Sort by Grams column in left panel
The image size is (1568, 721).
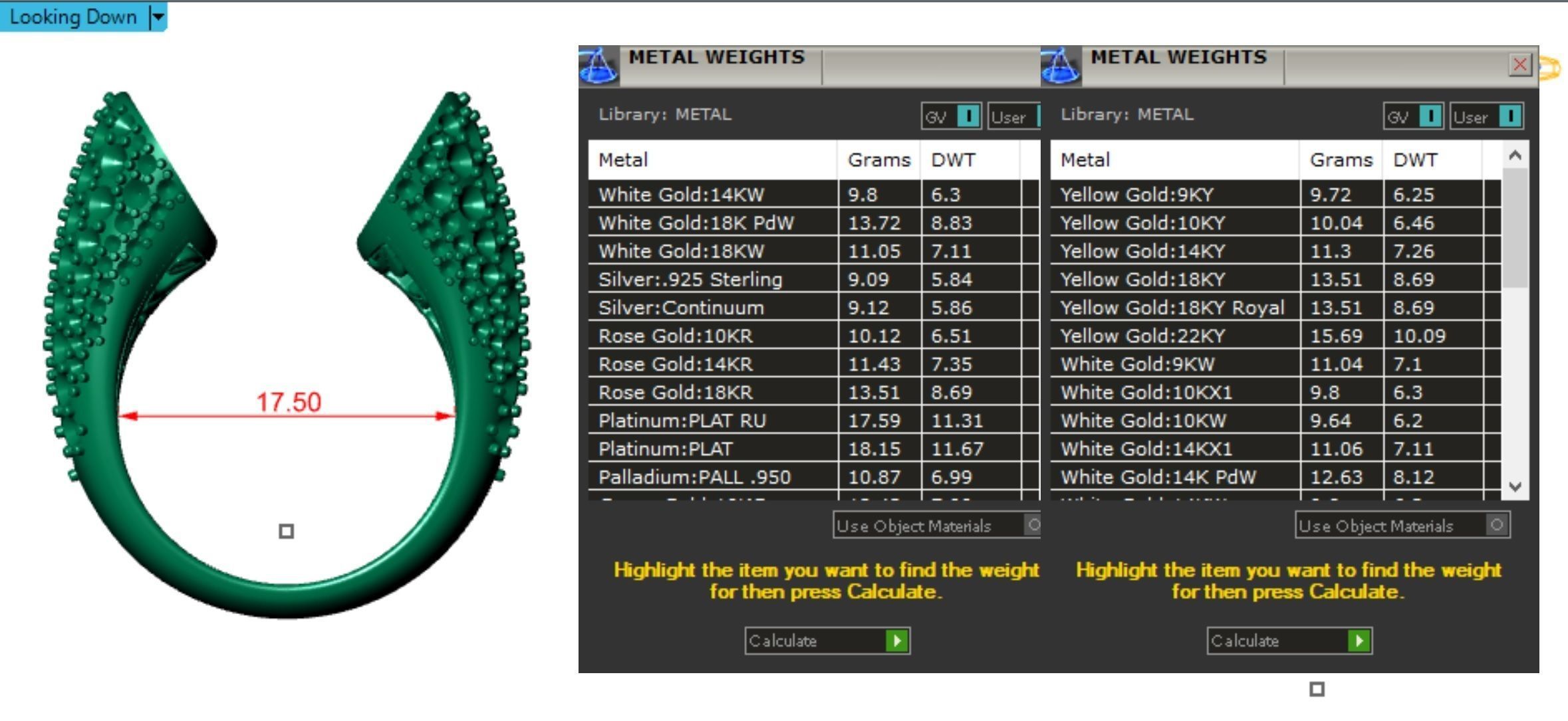(879, 159)
